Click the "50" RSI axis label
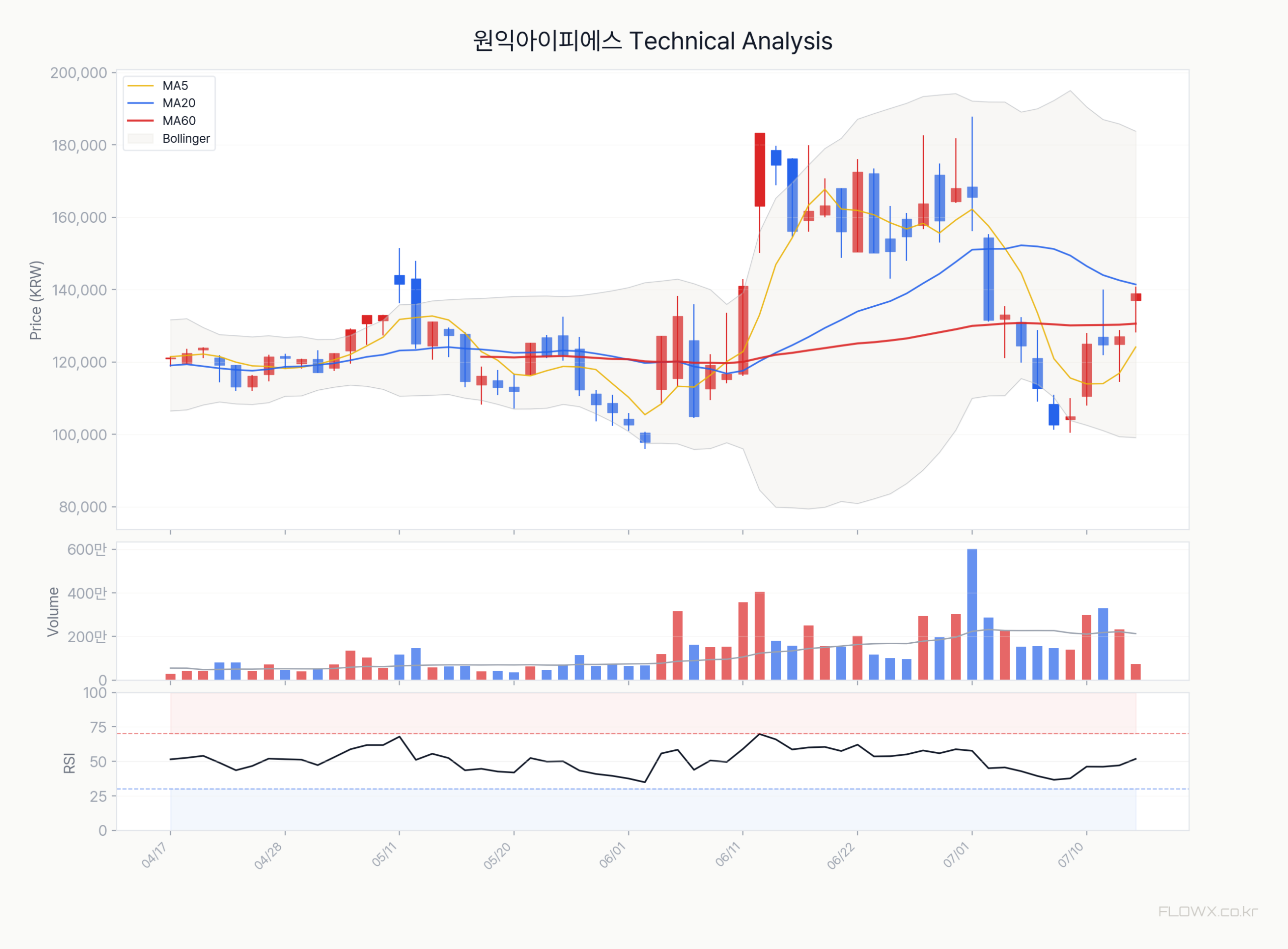The height and width of the screenshot is (949, 1288). click(x=99, y=762)
